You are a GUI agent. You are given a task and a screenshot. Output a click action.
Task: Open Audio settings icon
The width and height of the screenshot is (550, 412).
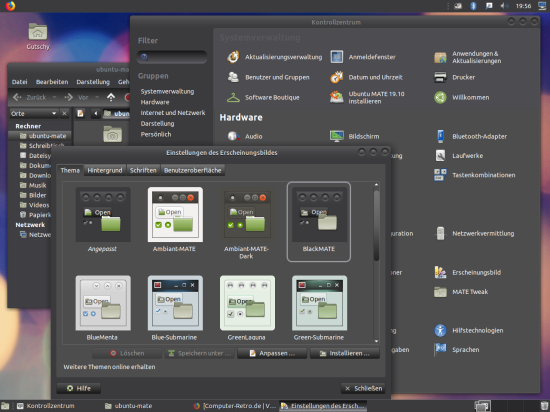[233, 136]
